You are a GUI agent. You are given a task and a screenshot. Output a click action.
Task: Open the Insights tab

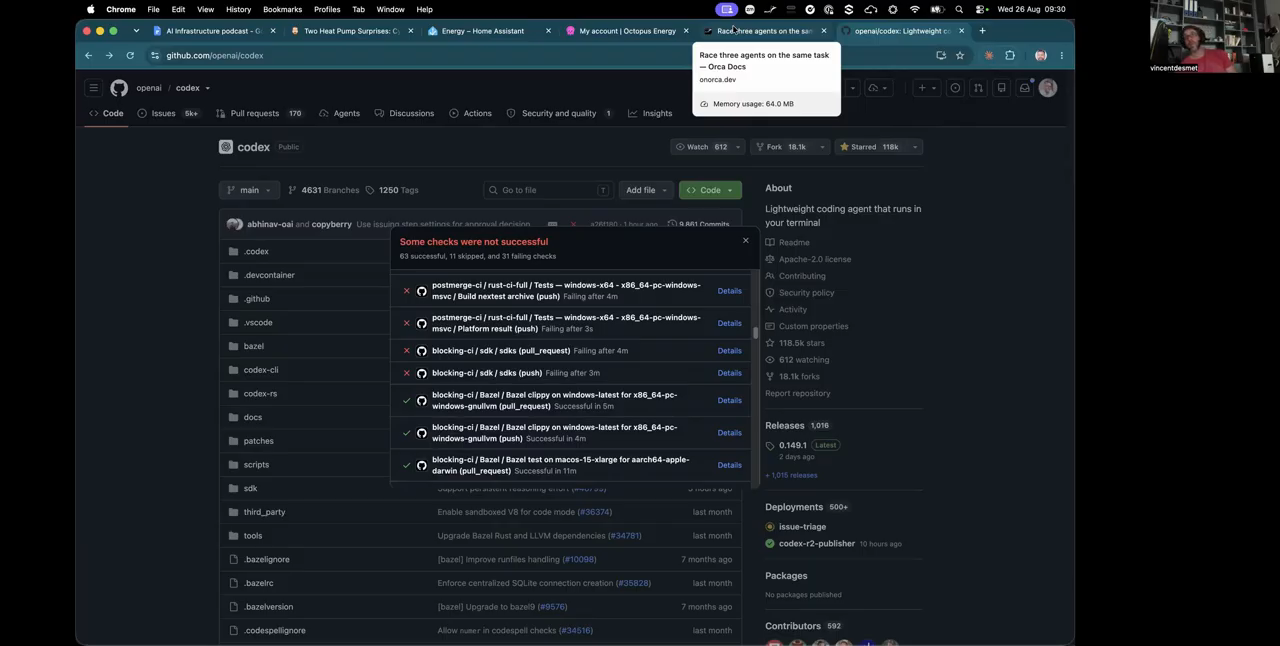tap(650, 113)
